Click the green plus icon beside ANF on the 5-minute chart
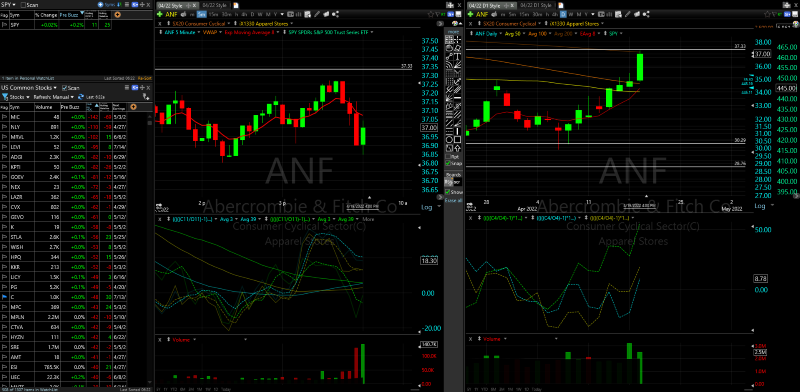The image size is (800, 392). coord(160,14)
